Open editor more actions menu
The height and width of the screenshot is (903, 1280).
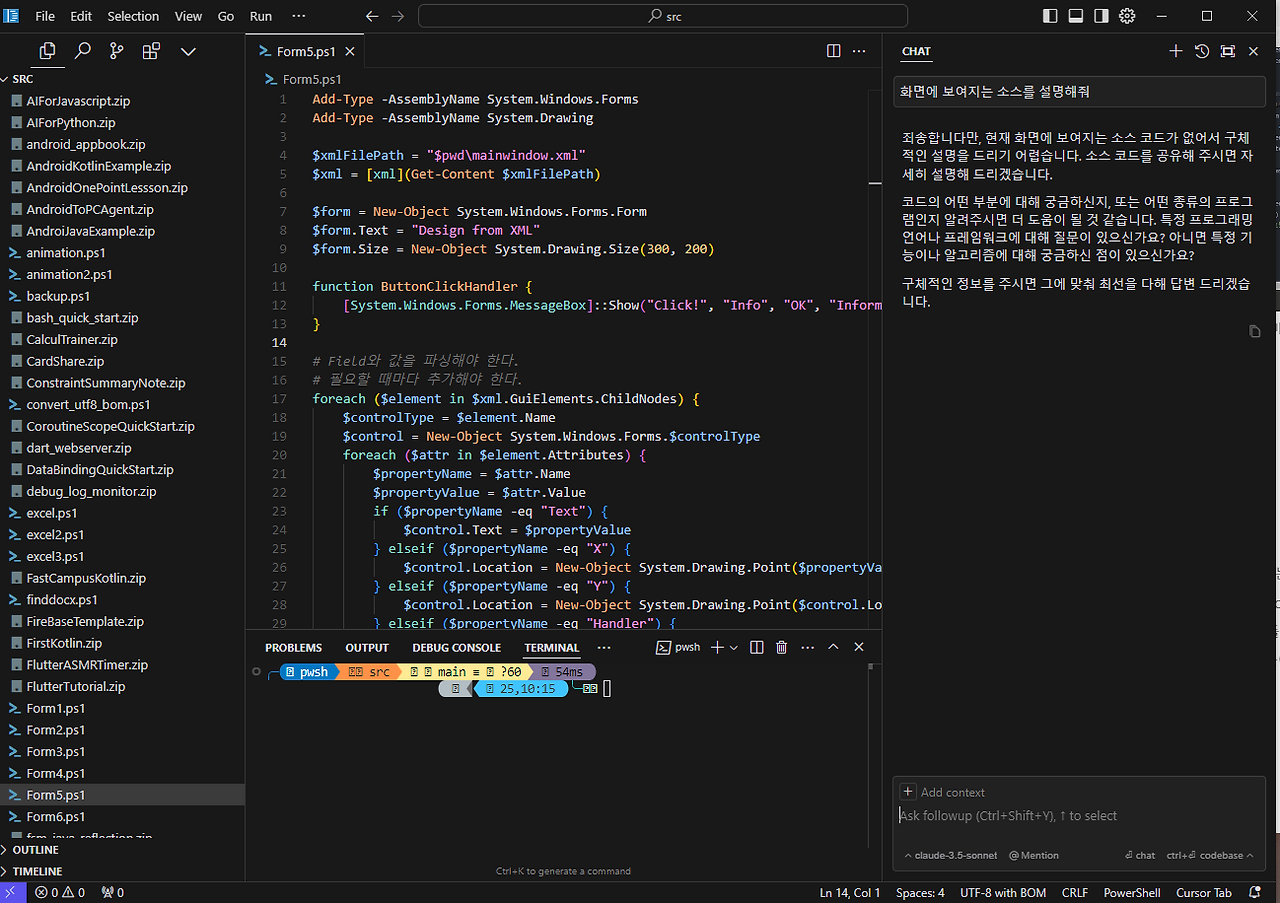point(858,51)
